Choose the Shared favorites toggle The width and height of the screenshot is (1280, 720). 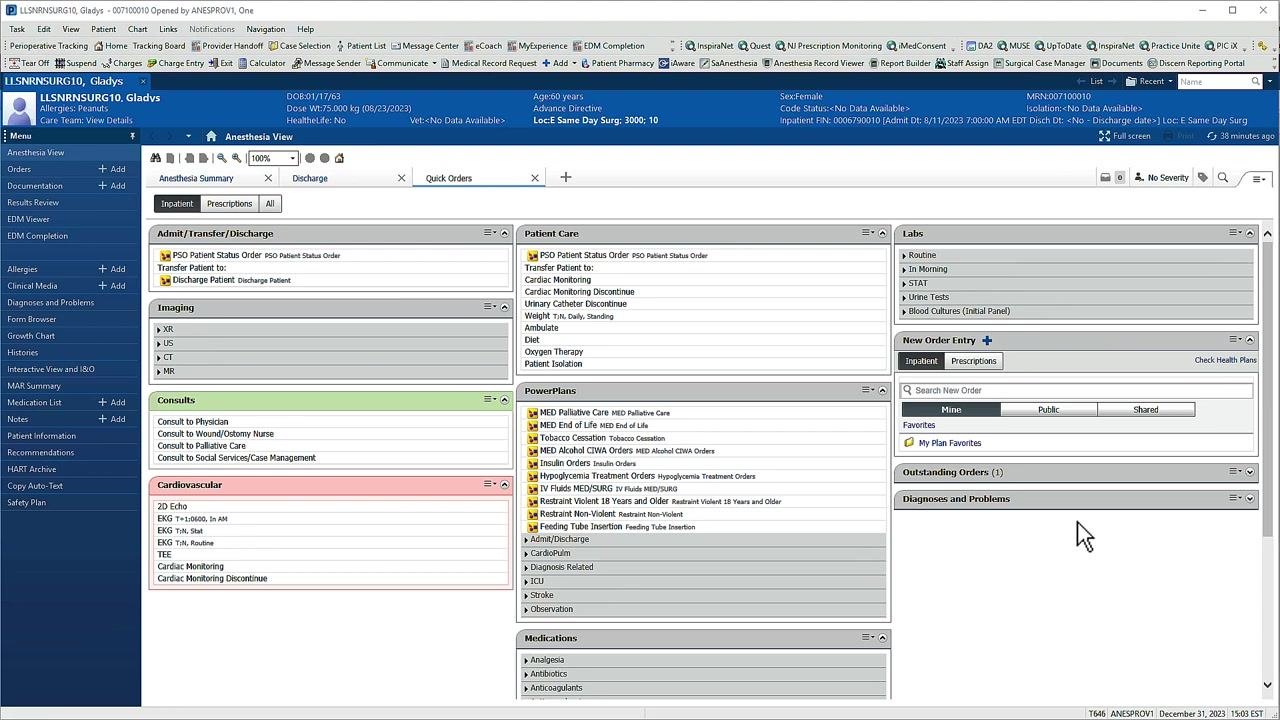point(1146,409)
